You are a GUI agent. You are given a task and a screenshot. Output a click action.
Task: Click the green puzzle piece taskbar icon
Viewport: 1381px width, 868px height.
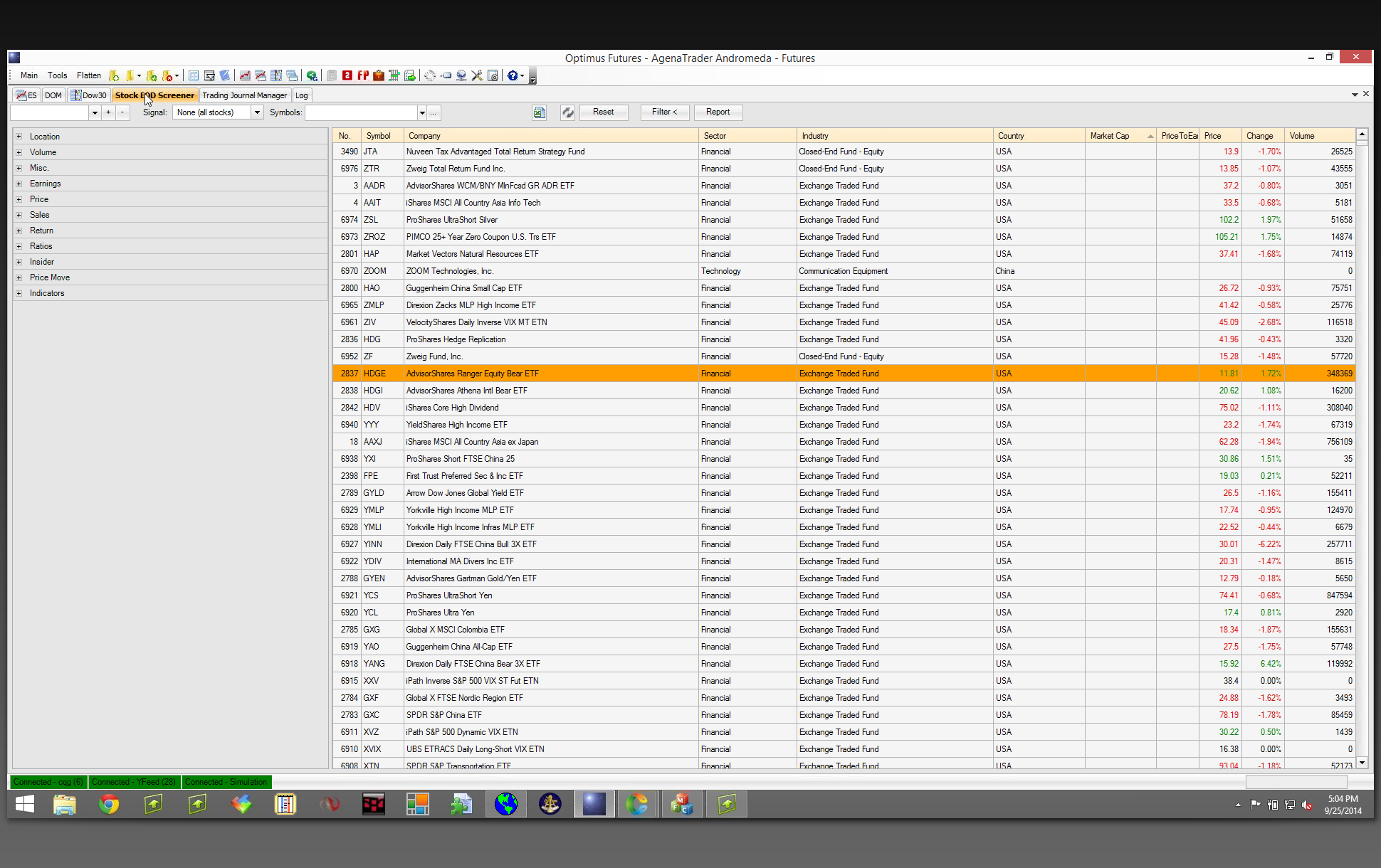pos(461,804)
